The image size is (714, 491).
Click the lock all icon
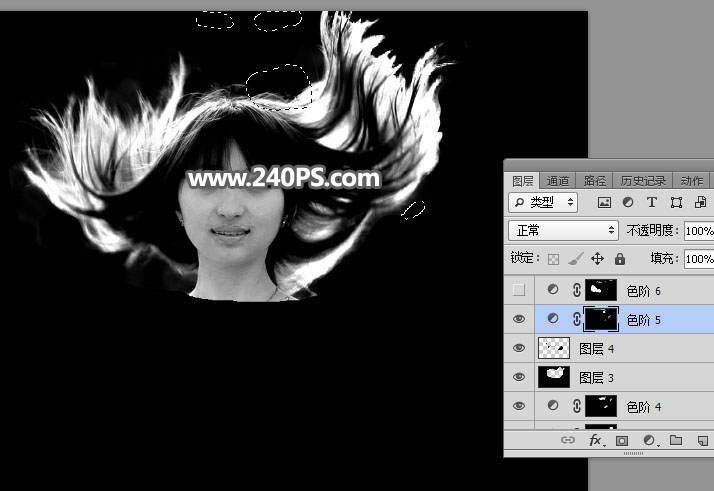(620, 259)
